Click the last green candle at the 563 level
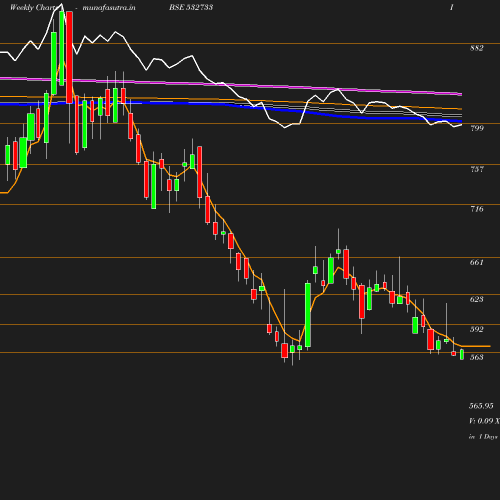The image size is (500, 500). pos(462,354)
